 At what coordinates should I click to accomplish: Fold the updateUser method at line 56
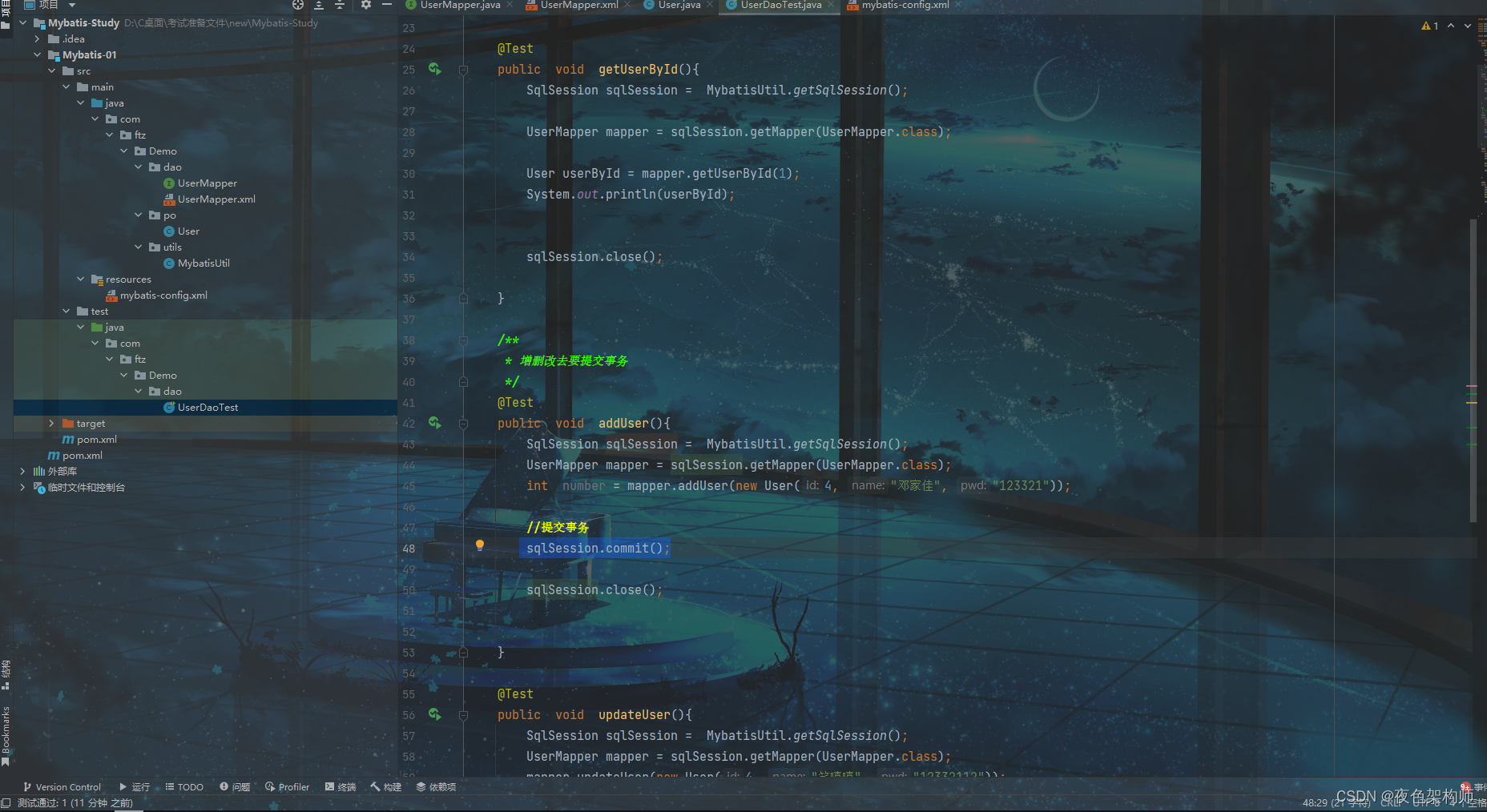(x=463, y=715)
